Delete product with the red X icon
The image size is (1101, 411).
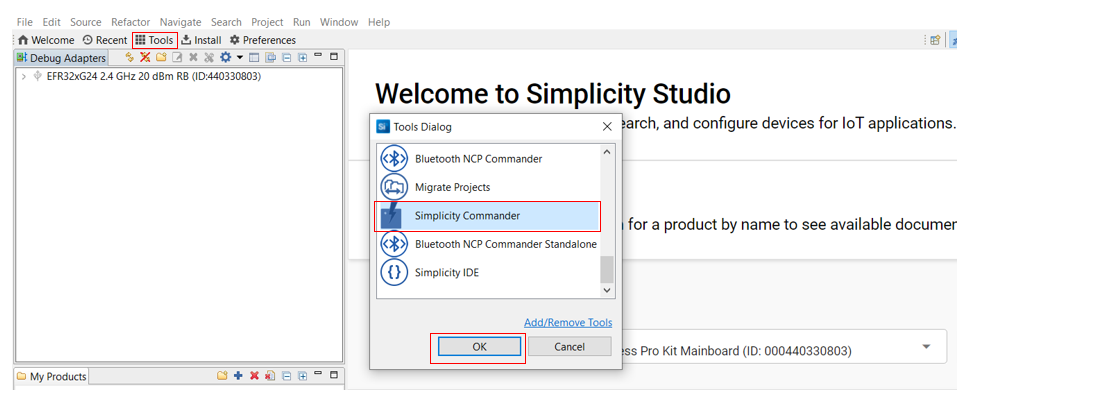254,376
